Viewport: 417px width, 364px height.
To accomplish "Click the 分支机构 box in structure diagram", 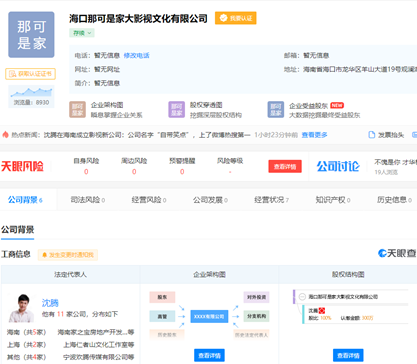I will click(x=256, y=316).
